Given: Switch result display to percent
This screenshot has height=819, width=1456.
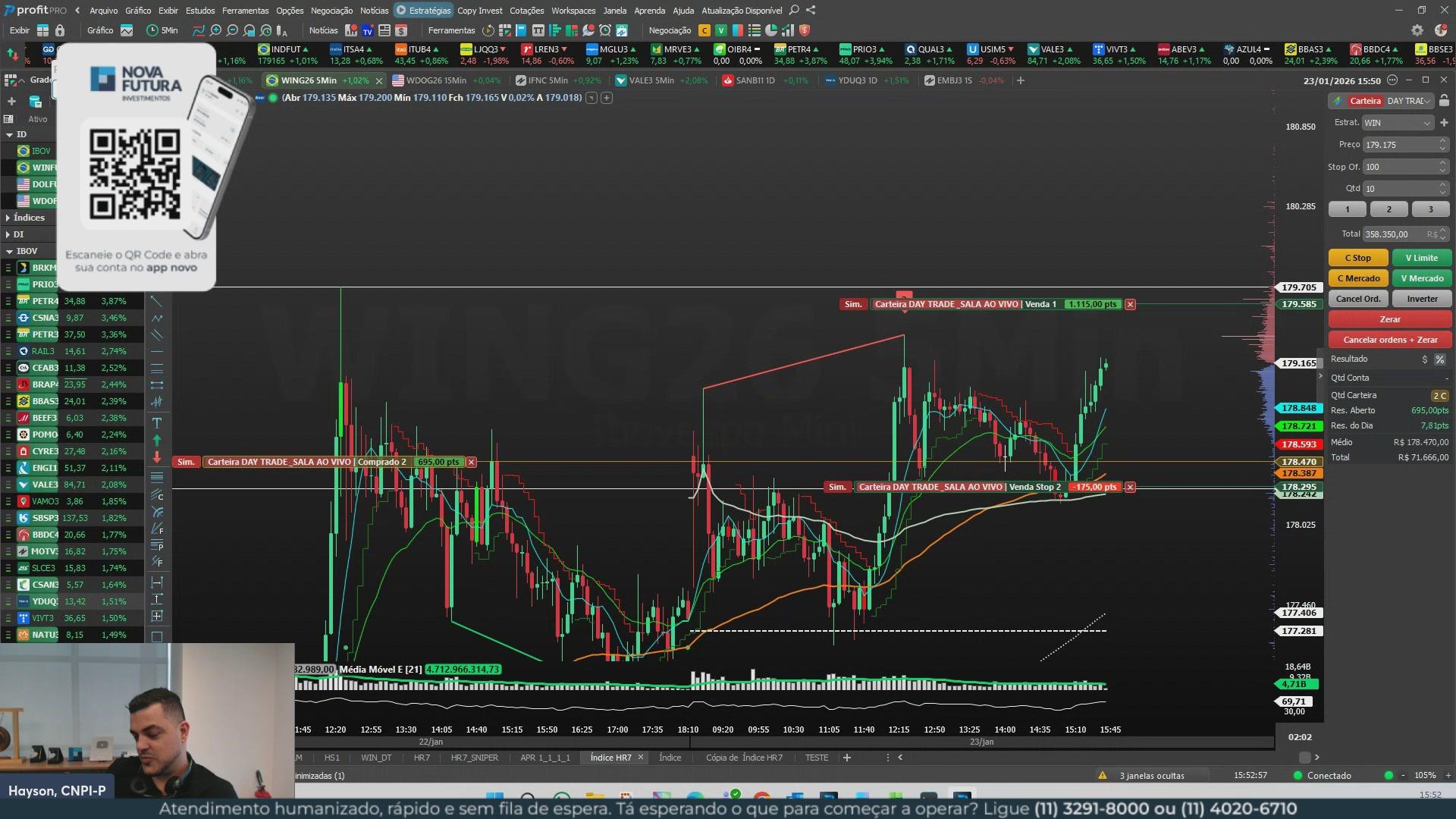Looking at the screenshot, I should point(1439,359).
